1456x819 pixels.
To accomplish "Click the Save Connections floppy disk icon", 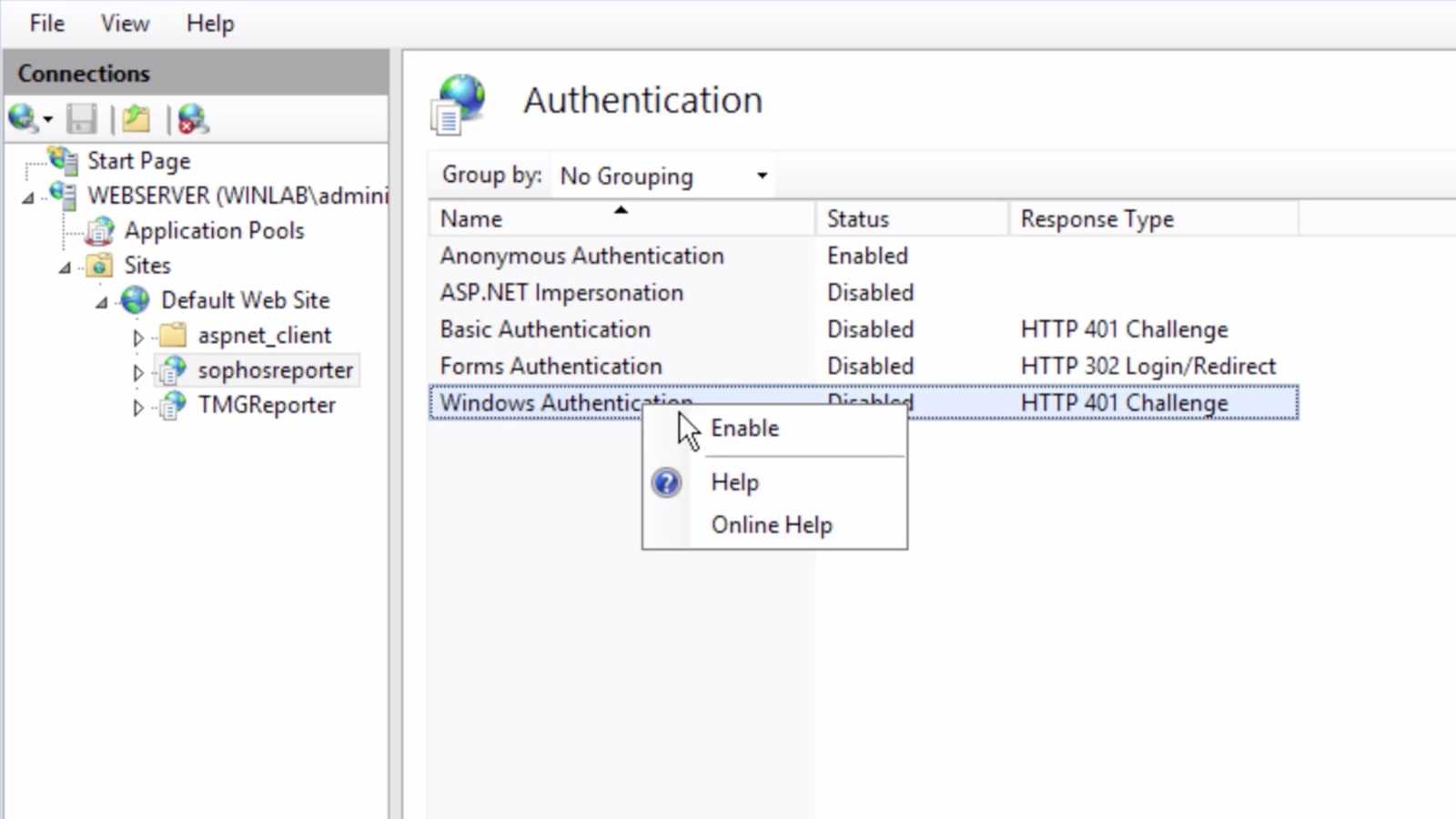I will tap(82, 118).
